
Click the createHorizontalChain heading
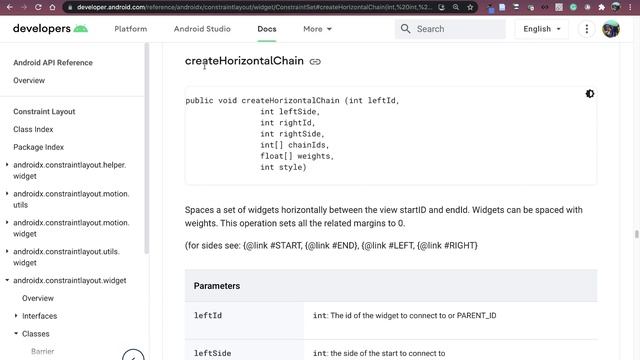244,61
